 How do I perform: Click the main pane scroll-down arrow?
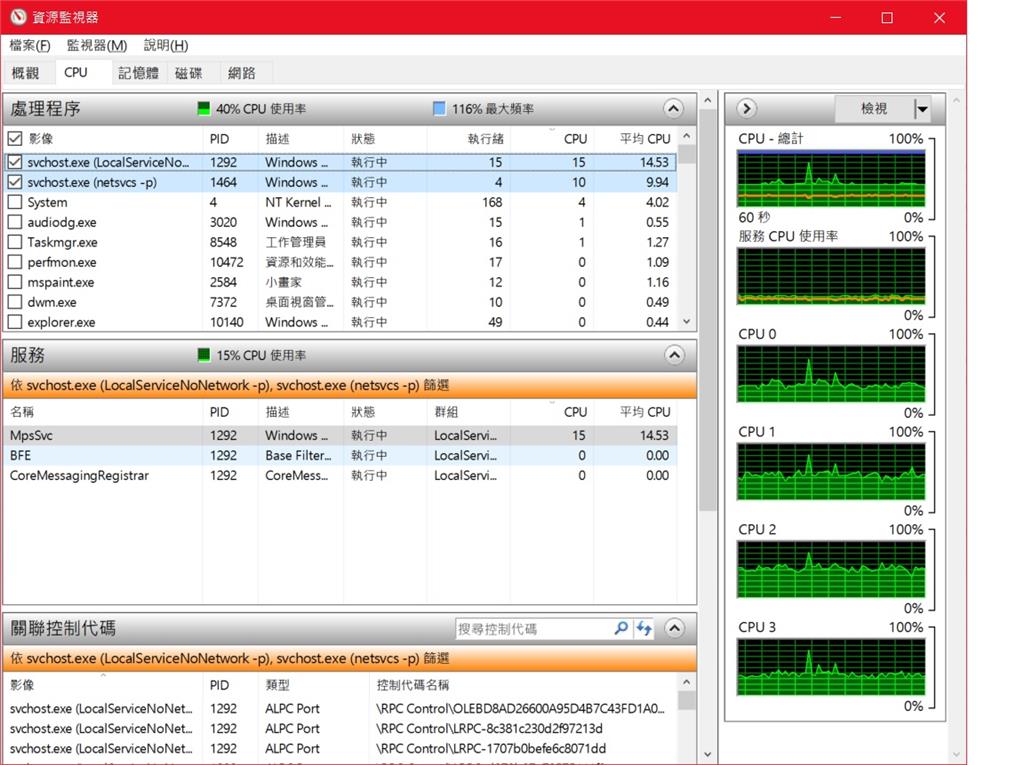708,755
